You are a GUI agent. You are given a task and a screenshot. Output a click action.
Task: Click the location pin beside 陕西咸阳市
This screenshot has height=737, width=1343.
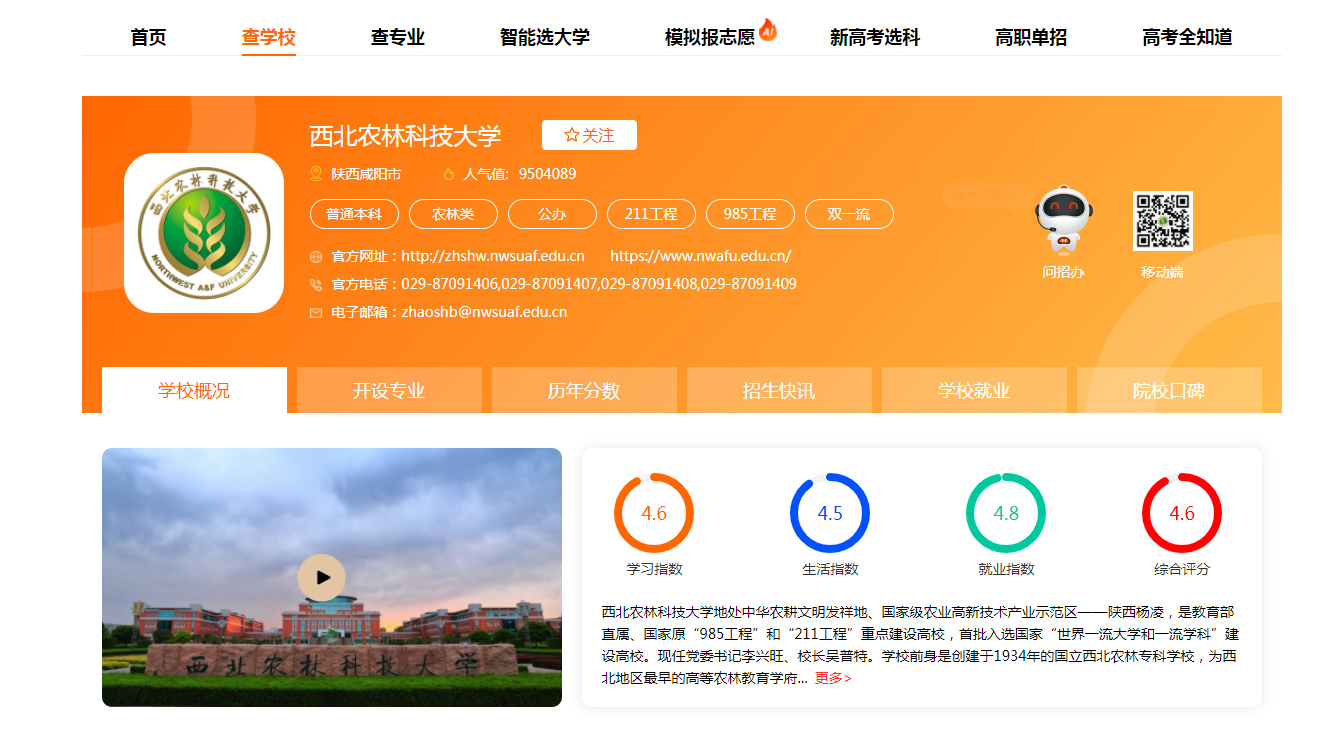tap(315, 171)
